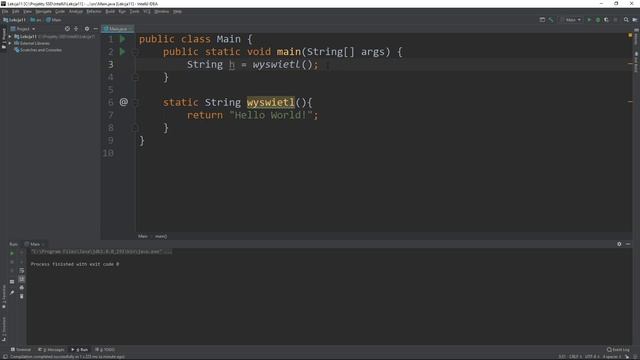Restore layout icon in Run panel
The width and height of the screenshot is (640, 360).
pyautogui.click(x=12, y=282)
